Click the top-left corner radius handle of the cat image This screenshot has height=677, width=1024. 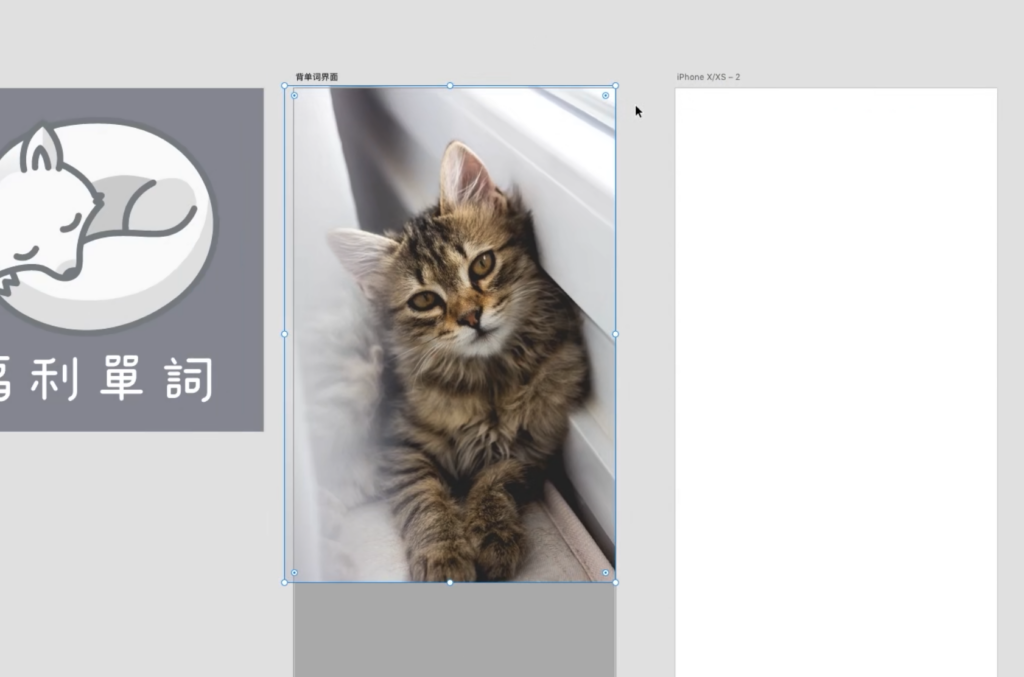[294, 96]
